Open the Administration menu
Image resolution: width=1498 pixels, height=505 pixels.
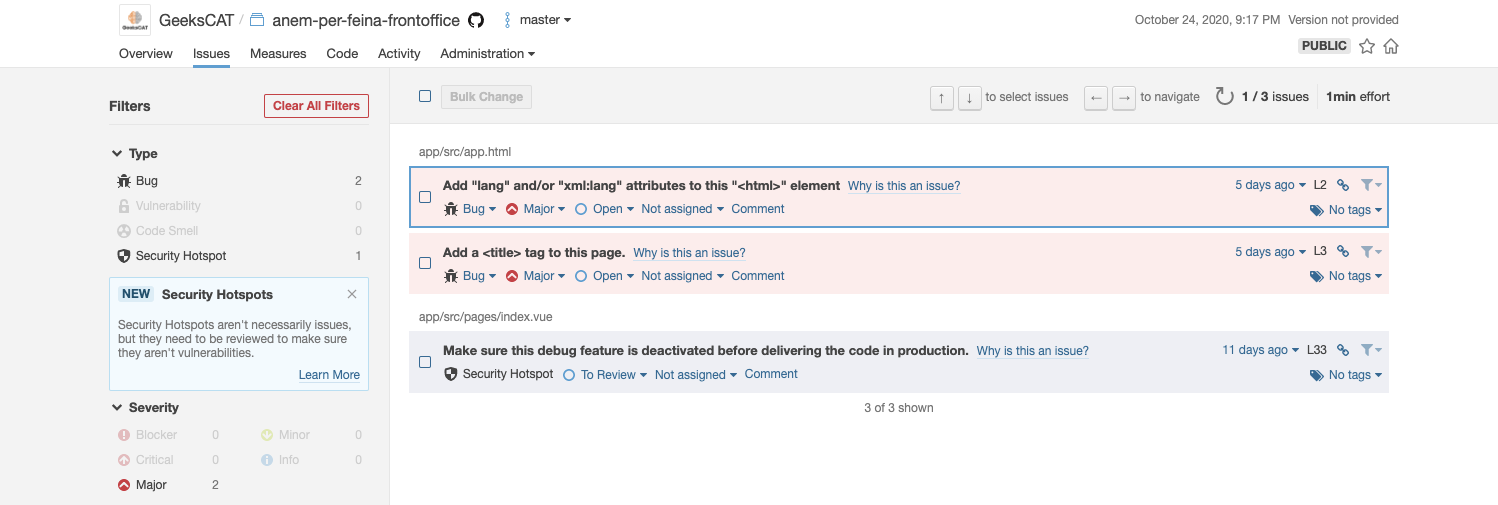pos(487,54)
